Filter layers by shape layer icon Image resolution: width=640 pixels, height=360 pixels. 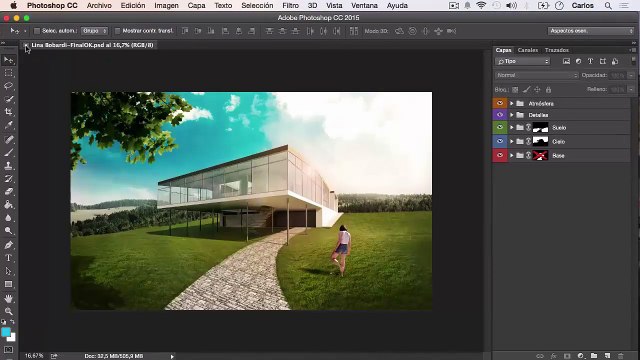point(602,61)
